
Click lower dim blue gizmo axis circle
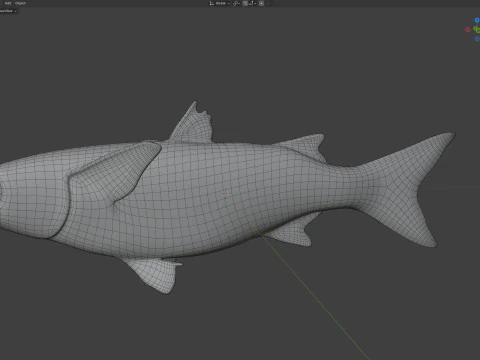[477, 39]
